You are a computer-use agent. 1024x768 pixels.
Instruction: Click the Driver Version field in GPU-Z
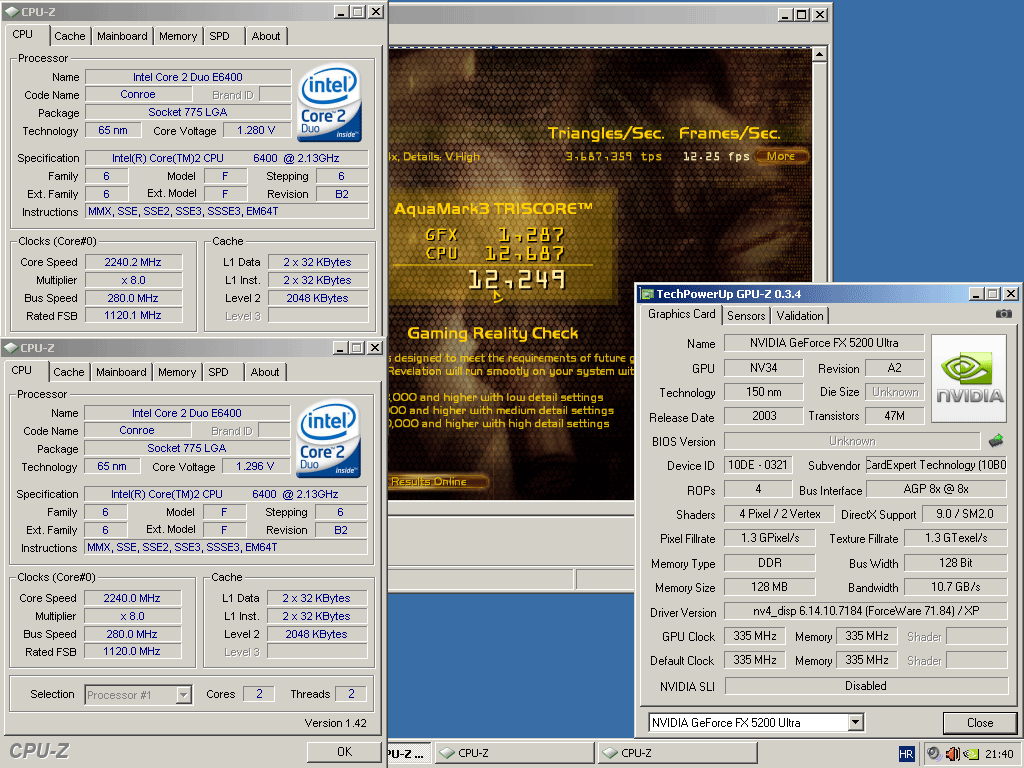tap(866, 611)
